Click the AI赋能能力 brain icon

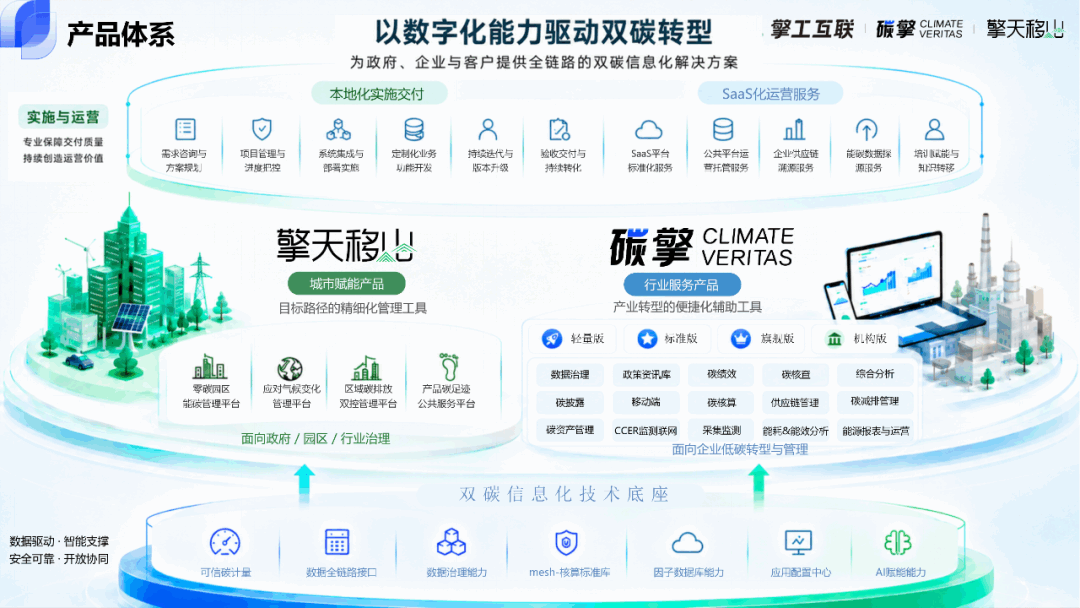click(898, 543)
